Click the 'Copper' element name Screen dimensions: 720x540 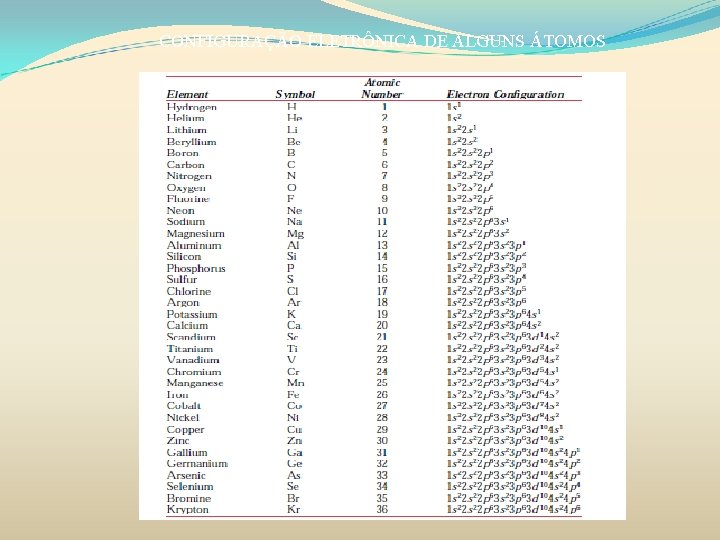click(185, 430)
